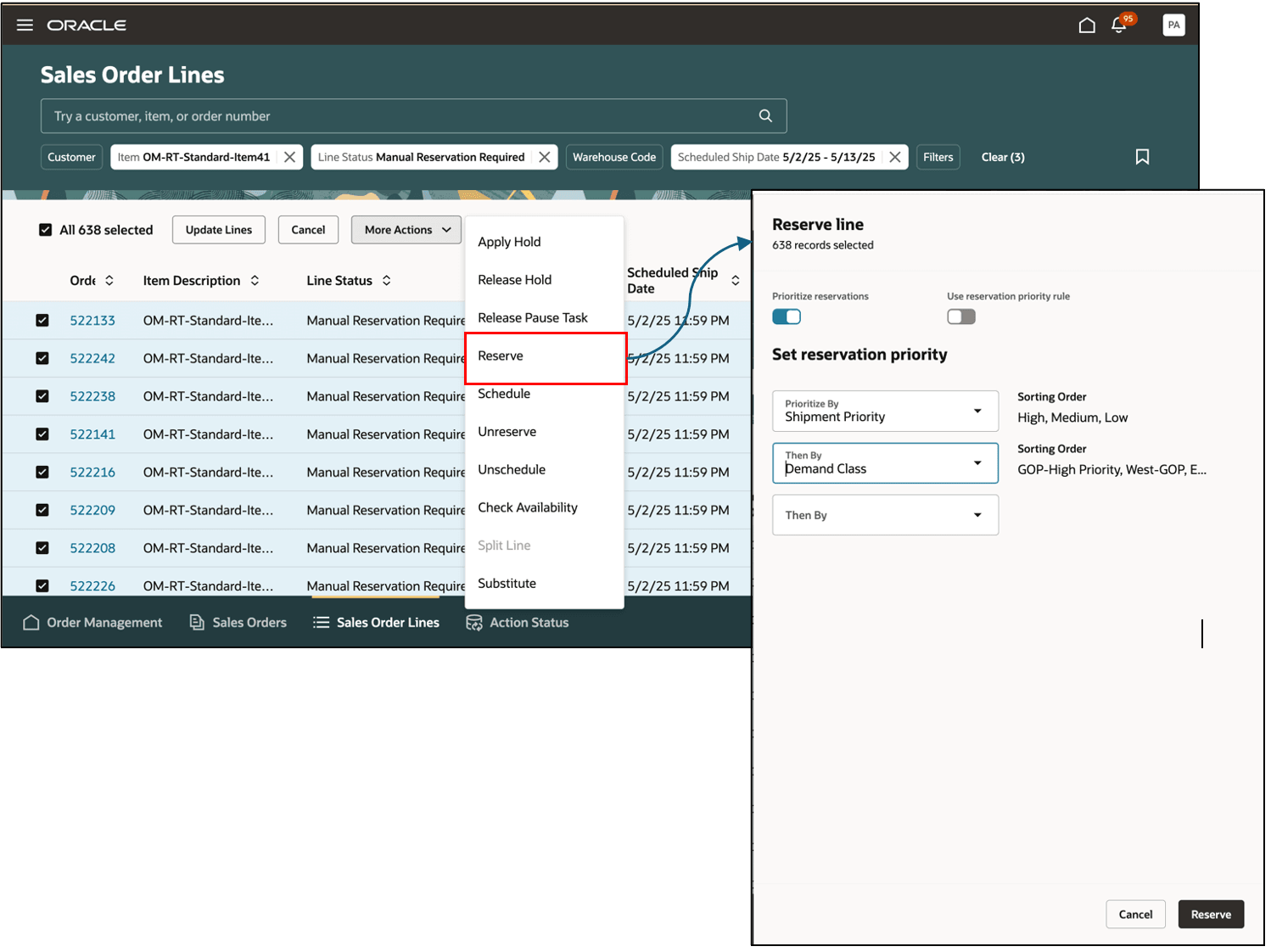Edit the Line Status filter value

click(422, 157)
